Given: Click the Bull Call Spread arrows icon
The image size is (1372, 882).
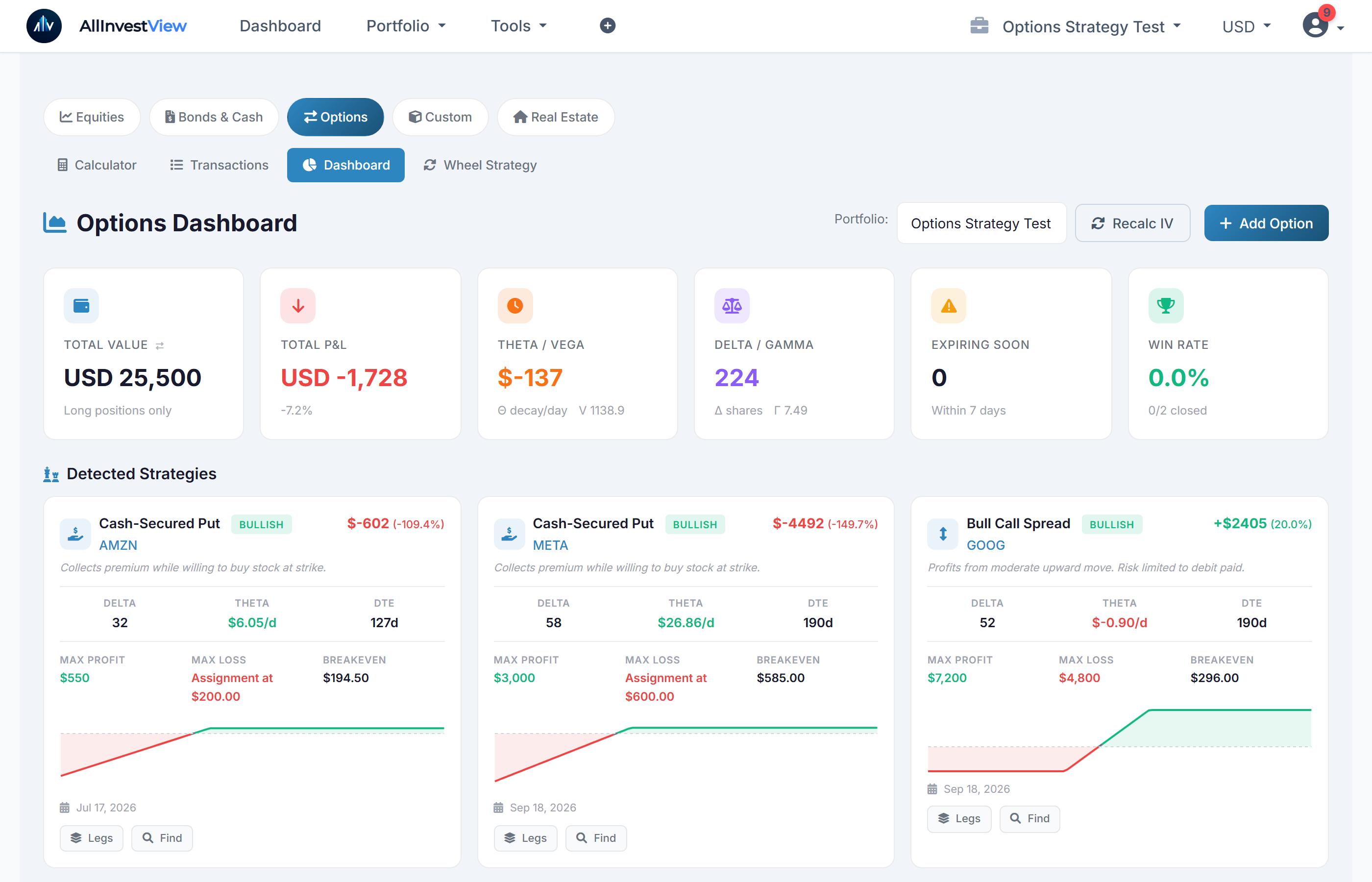Looking at the screenshot, I should pyautogui.click(x=943, y=534).
